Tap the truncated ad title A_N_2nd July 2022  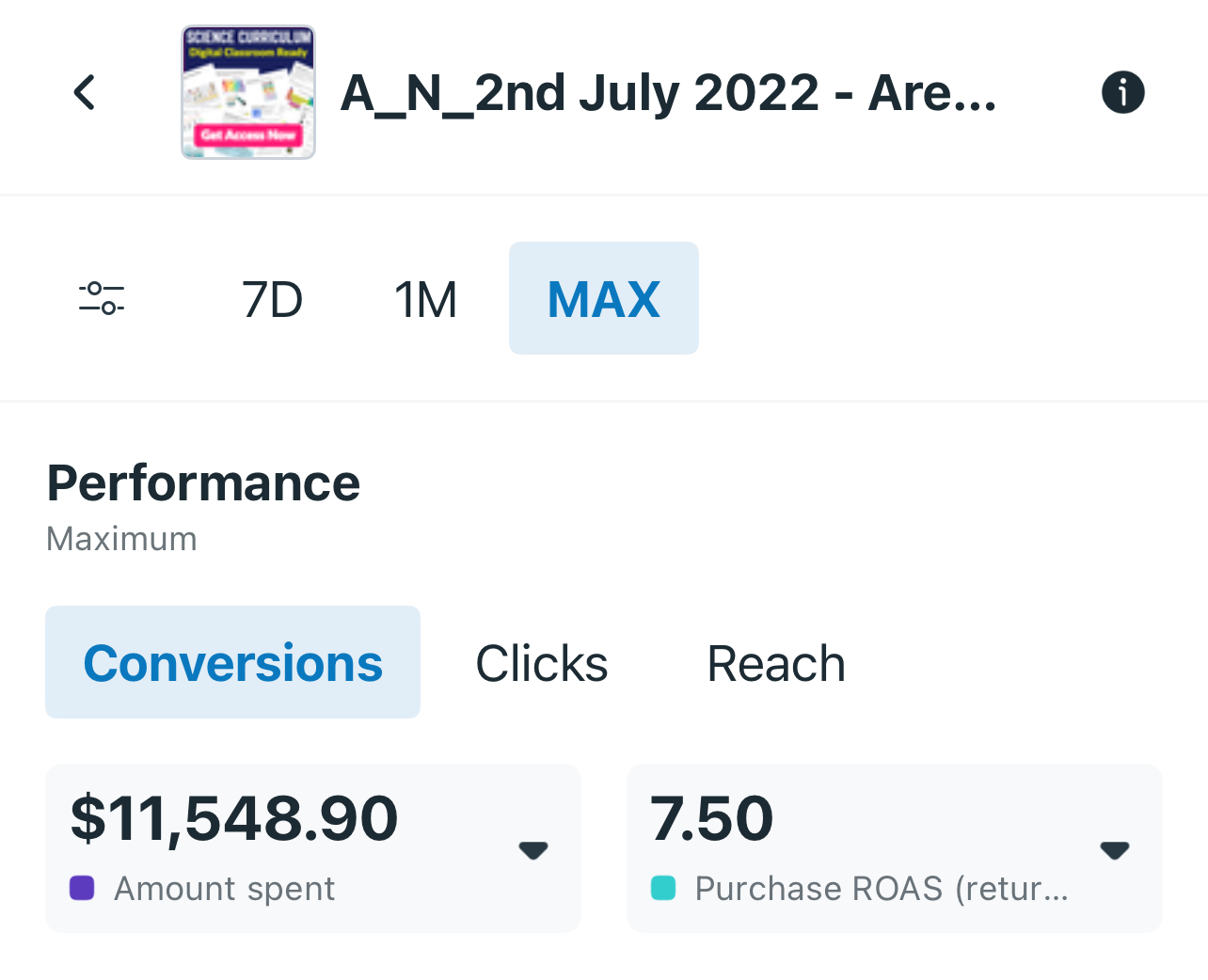tap(668, 93)
